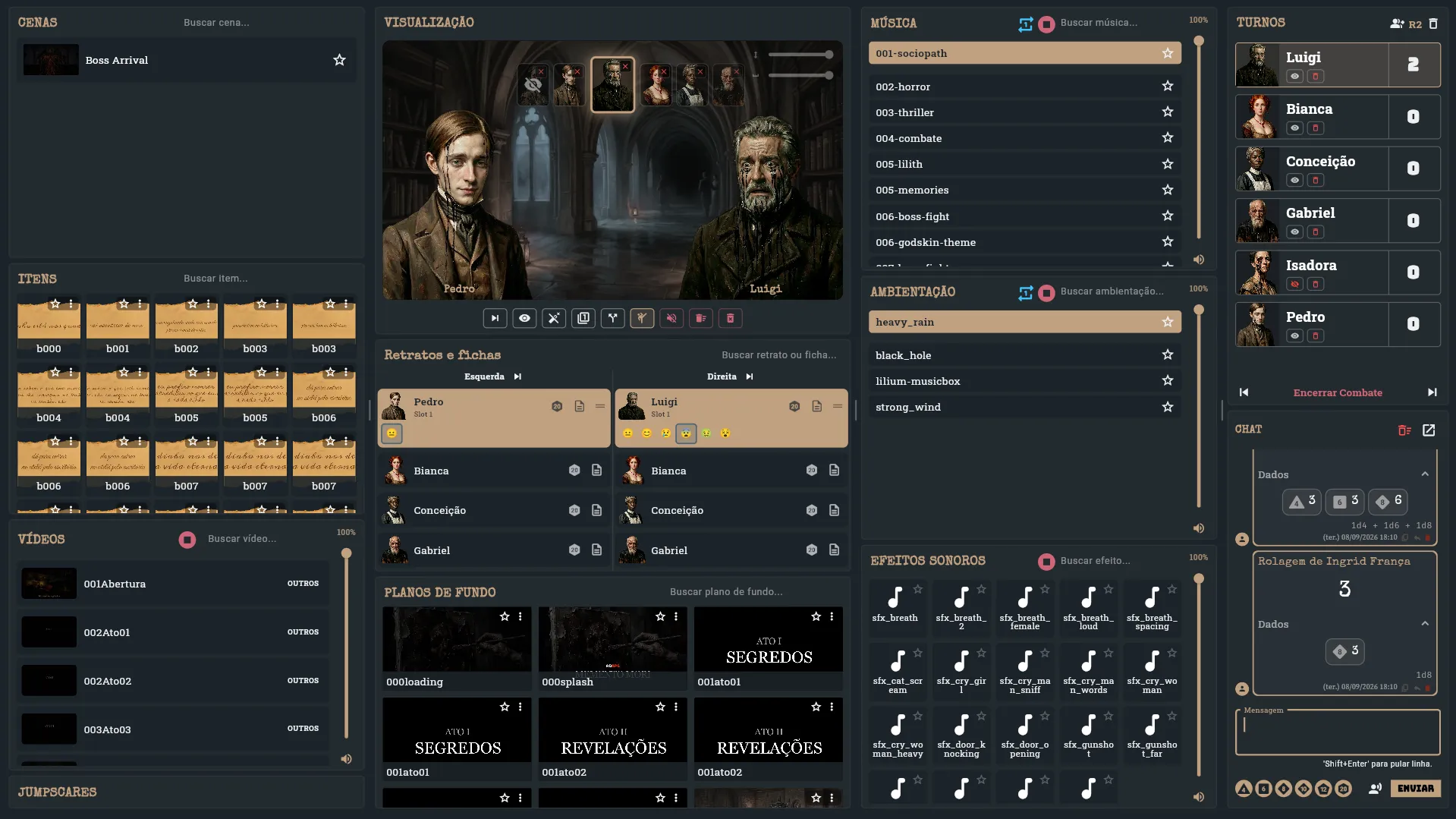Stop the sound effects playback
The image size is (1456, 819).
(x=1046, y=562)
